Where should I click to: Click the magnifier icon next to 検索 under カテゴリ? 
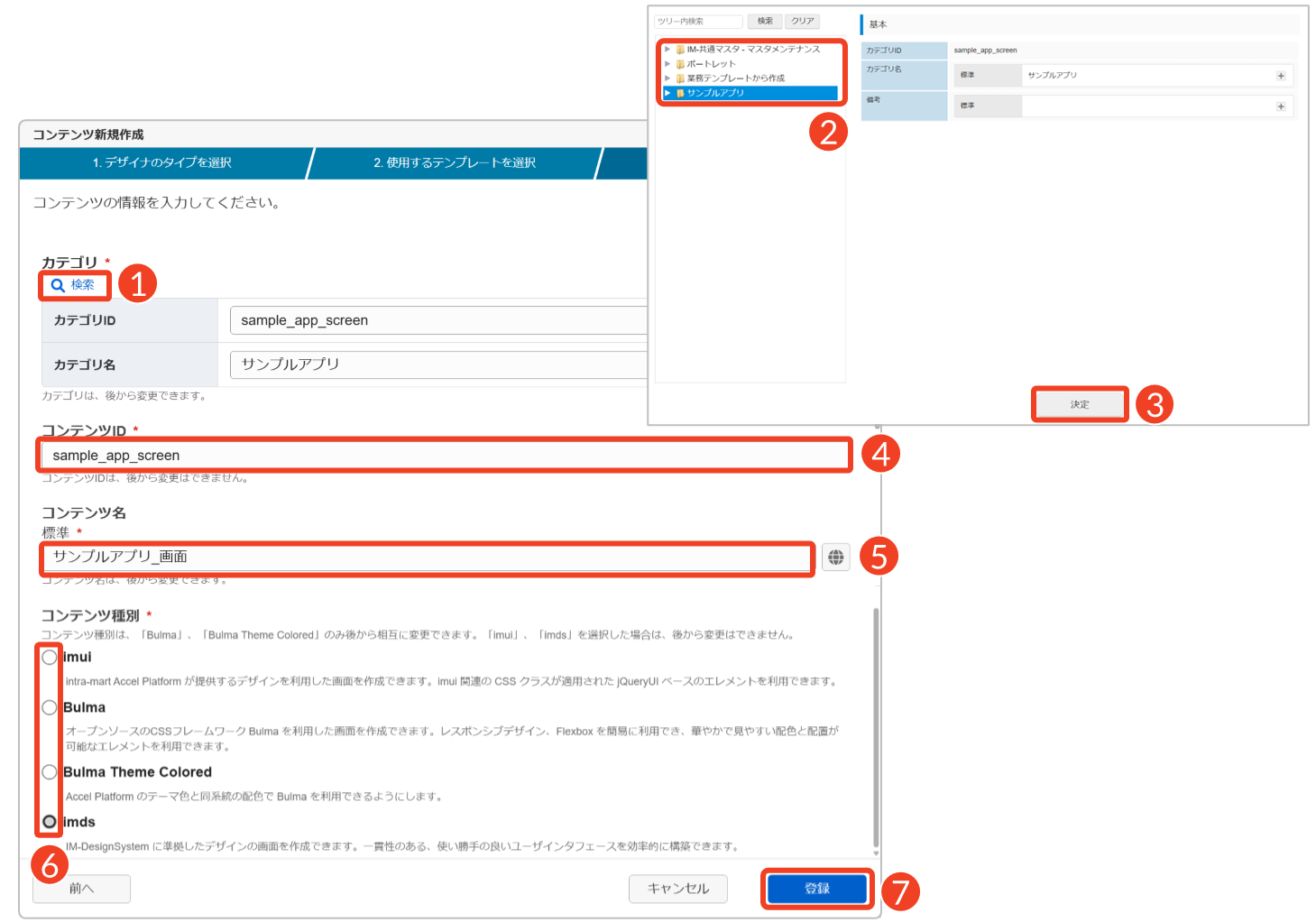tap(58, 286)
